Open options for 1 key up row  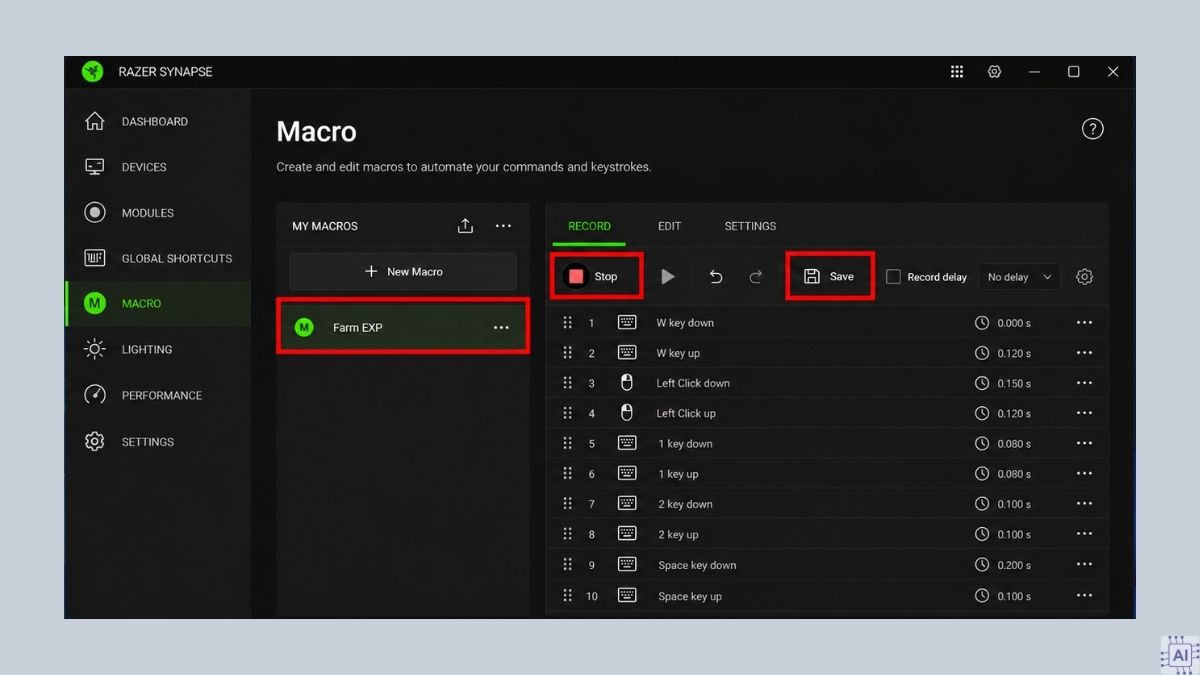click(1085, 474)
